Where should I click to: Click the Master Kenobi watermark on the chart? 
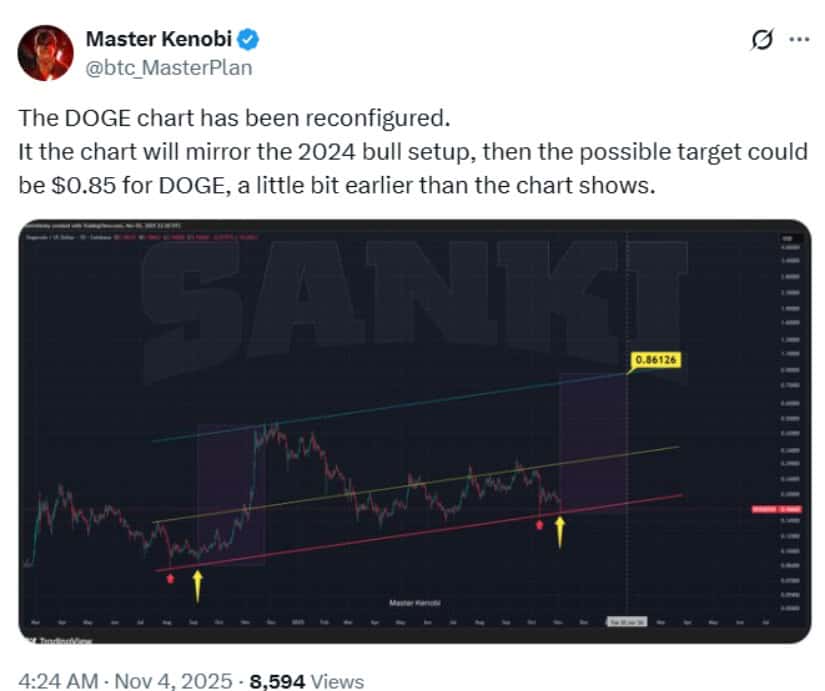tap(417, 601)
